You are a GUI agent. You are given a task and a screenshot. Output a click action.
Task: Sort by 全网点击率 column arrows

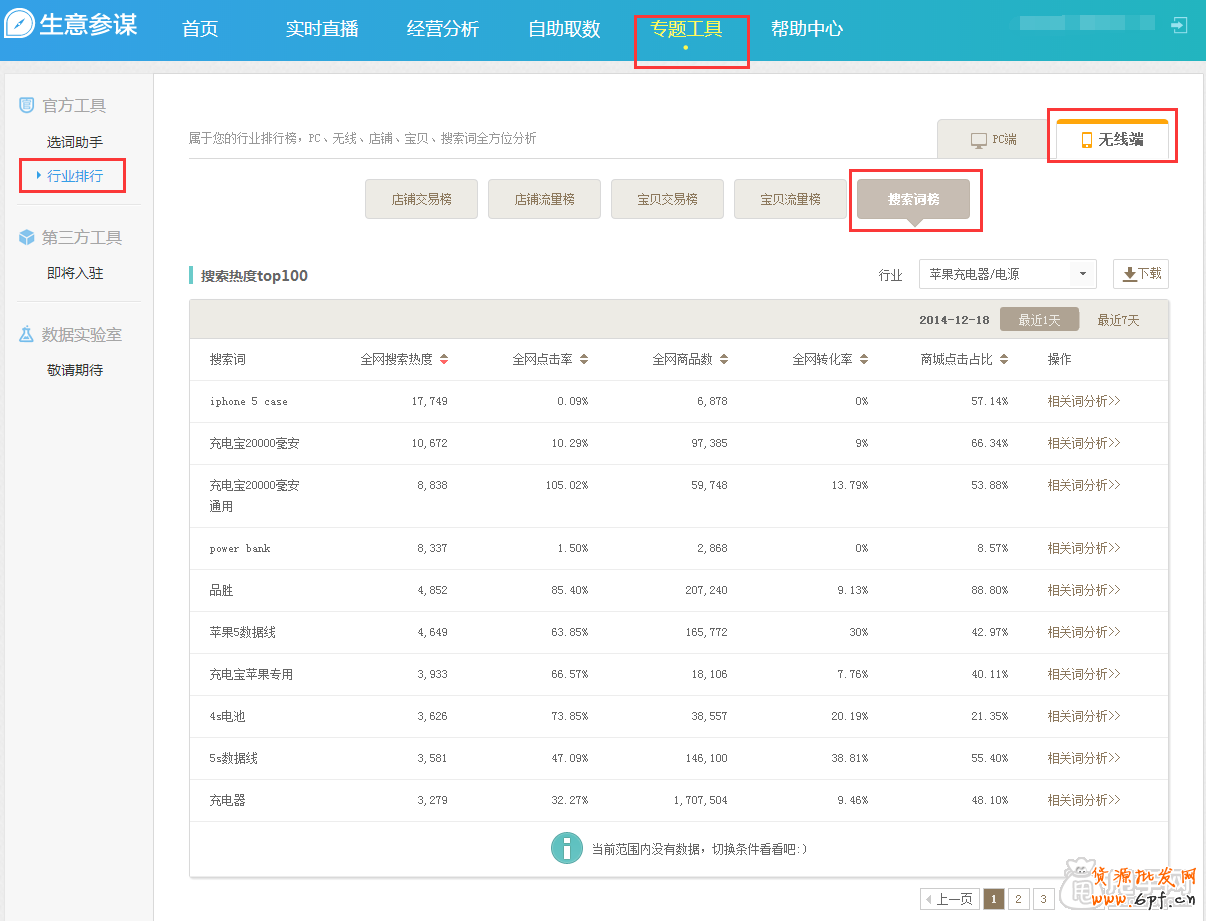(584, 360)
